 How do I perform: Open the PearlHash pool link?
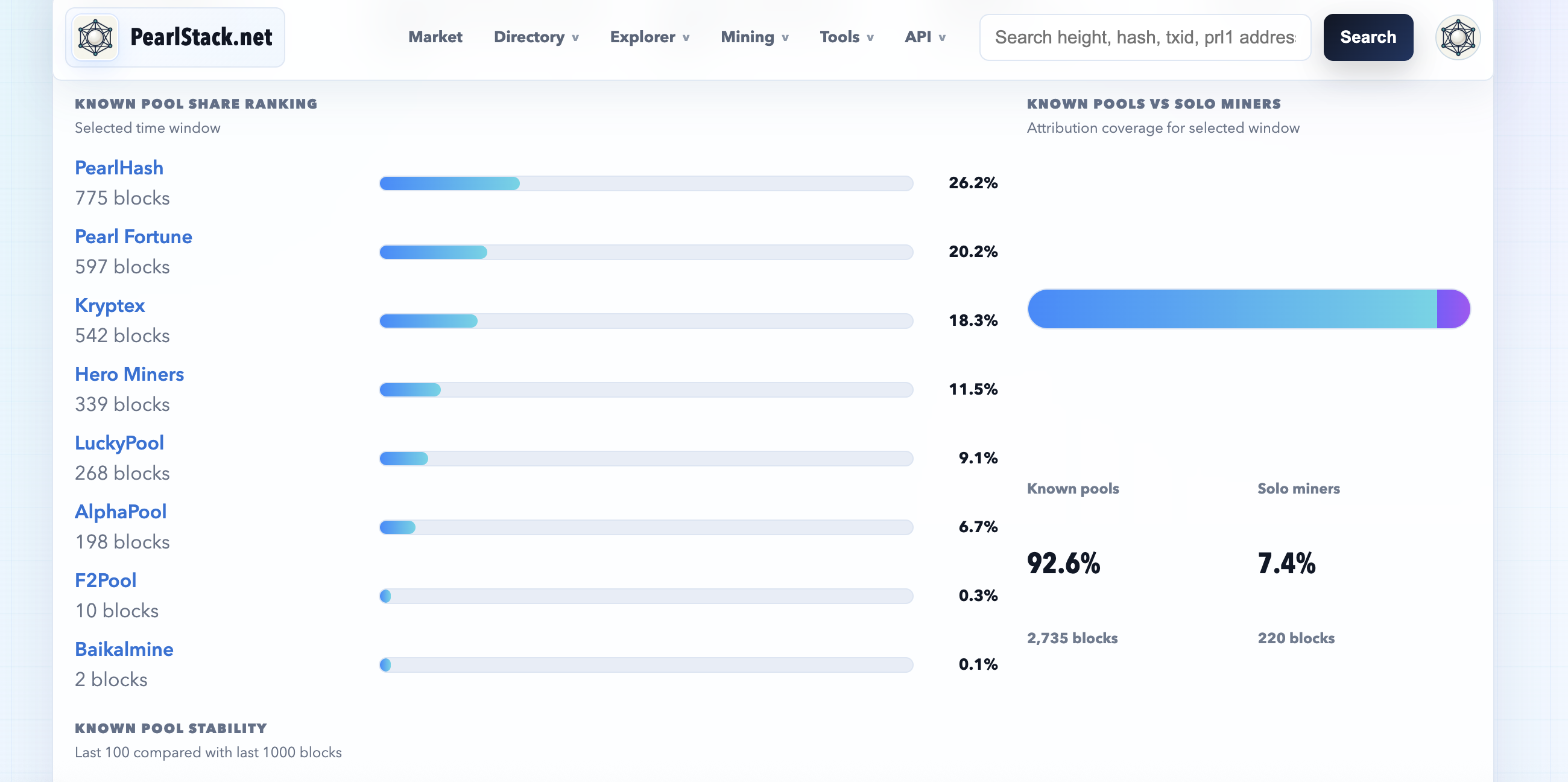click(119, 168)
